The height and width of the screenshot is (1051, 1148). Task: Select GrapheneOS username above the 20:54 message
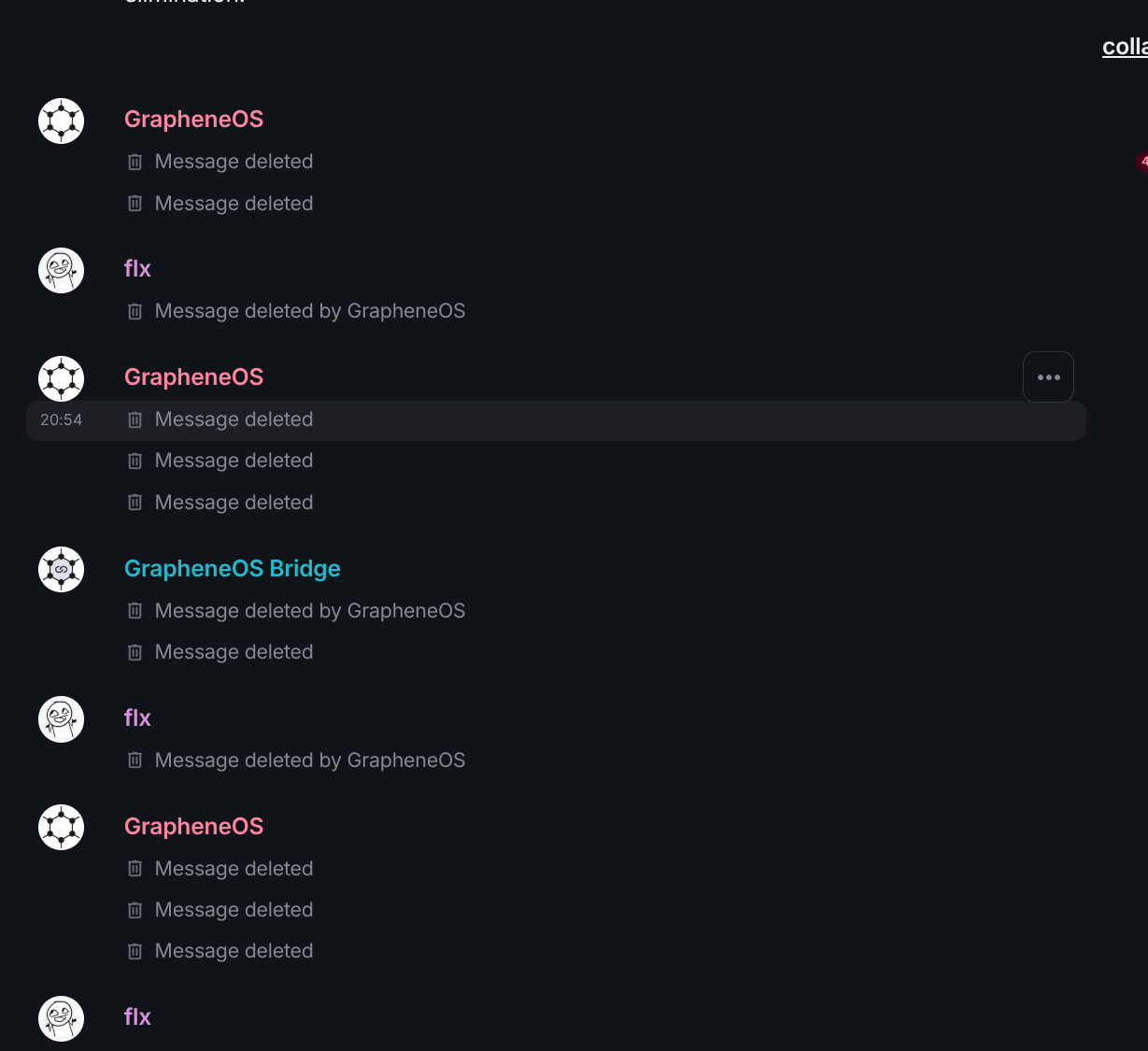tap(193, 377)
